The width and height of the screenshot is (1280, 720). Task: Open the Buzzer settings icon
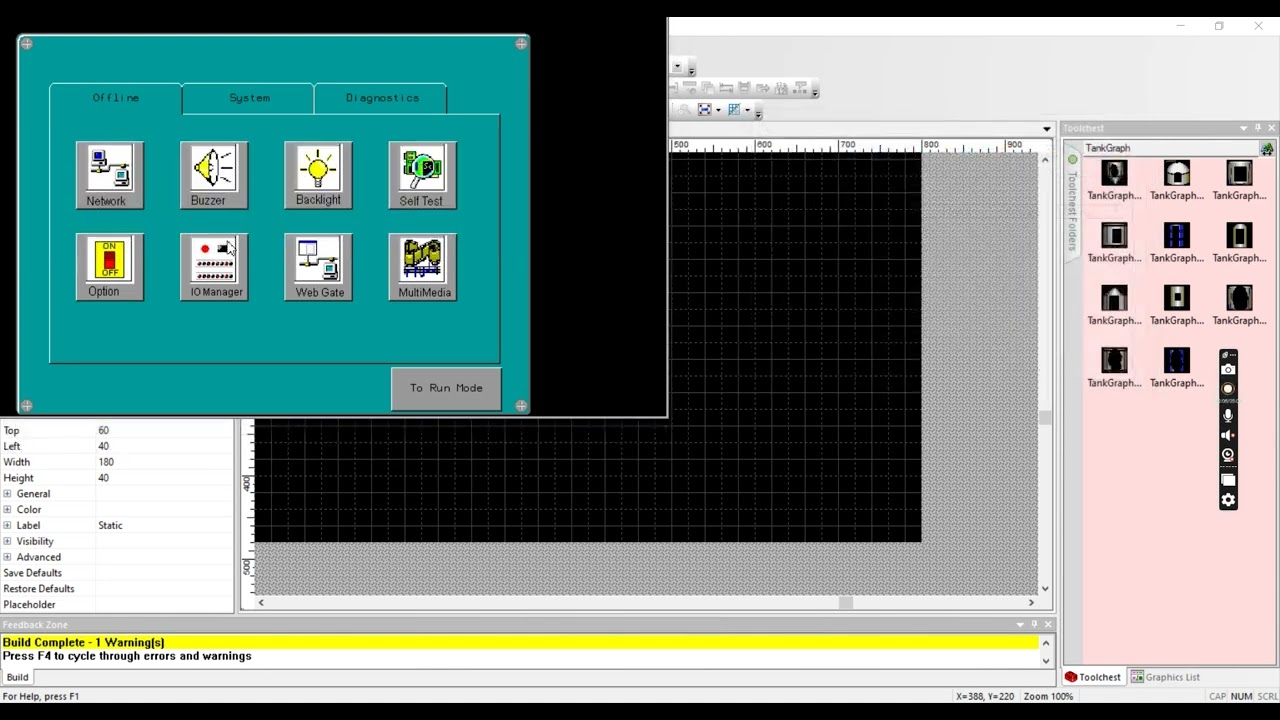tap(213, 175)
